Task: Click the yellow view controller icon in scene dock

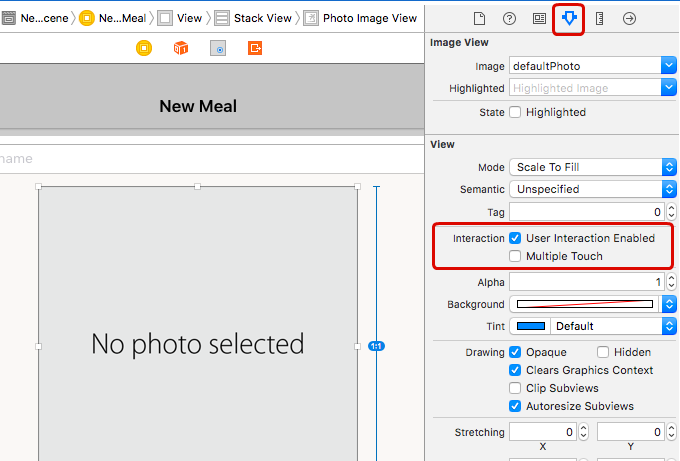Action: [144, 48]
